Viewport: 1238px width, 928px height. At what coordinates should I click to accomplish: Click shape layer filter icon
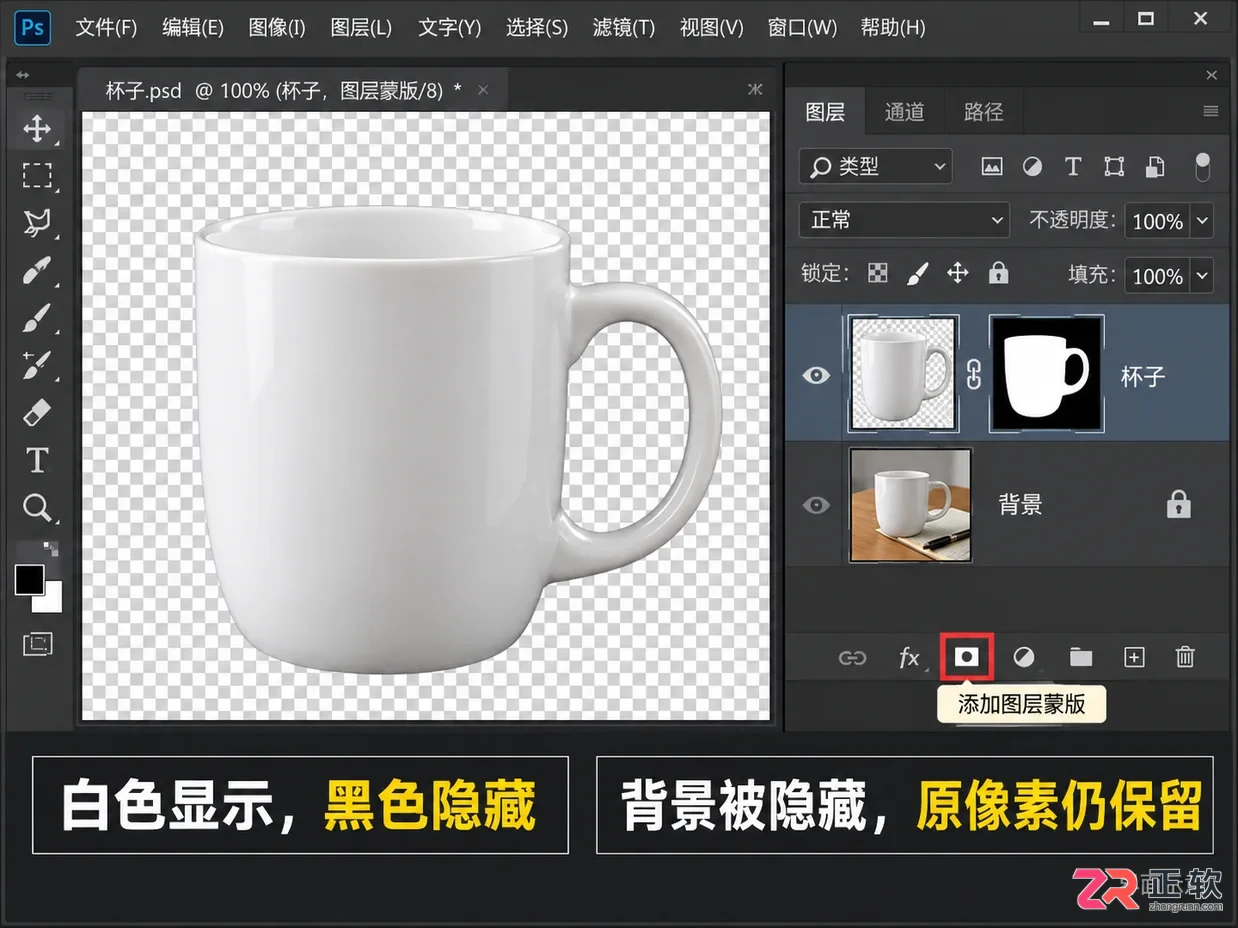pos(1114,167)
